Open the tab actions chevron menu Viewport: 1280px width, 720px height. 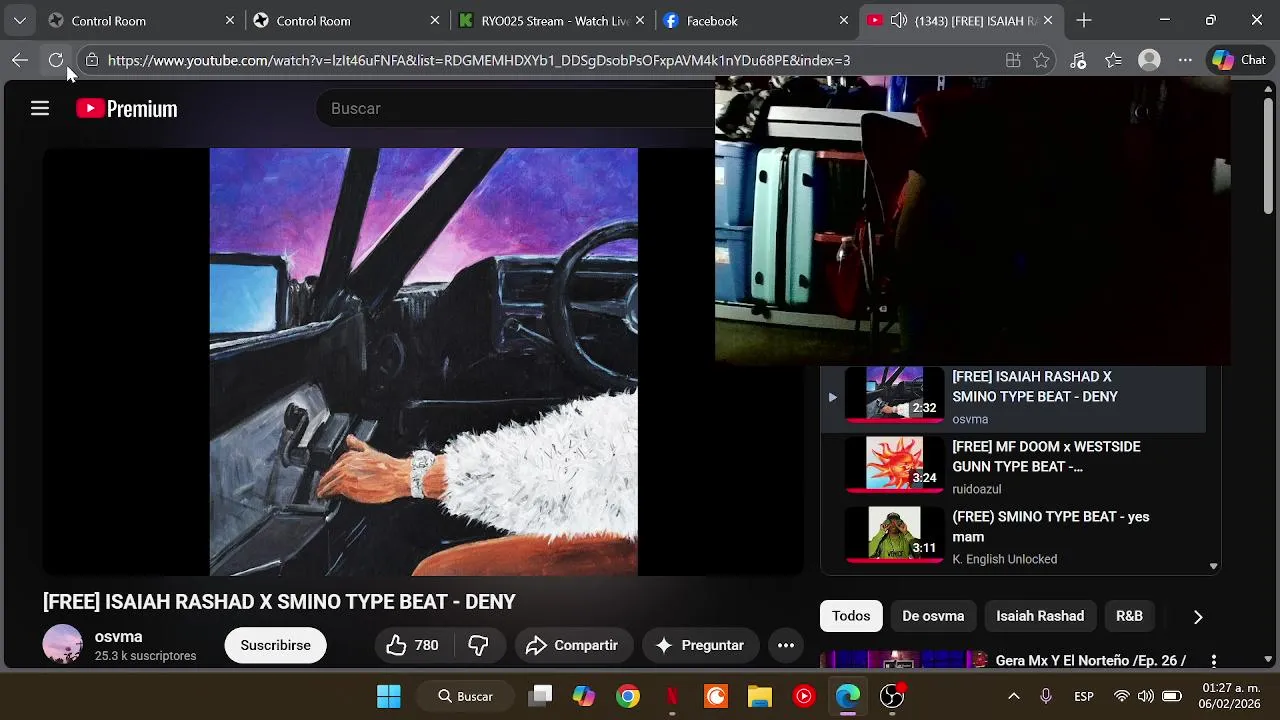[x=20, y=20]
